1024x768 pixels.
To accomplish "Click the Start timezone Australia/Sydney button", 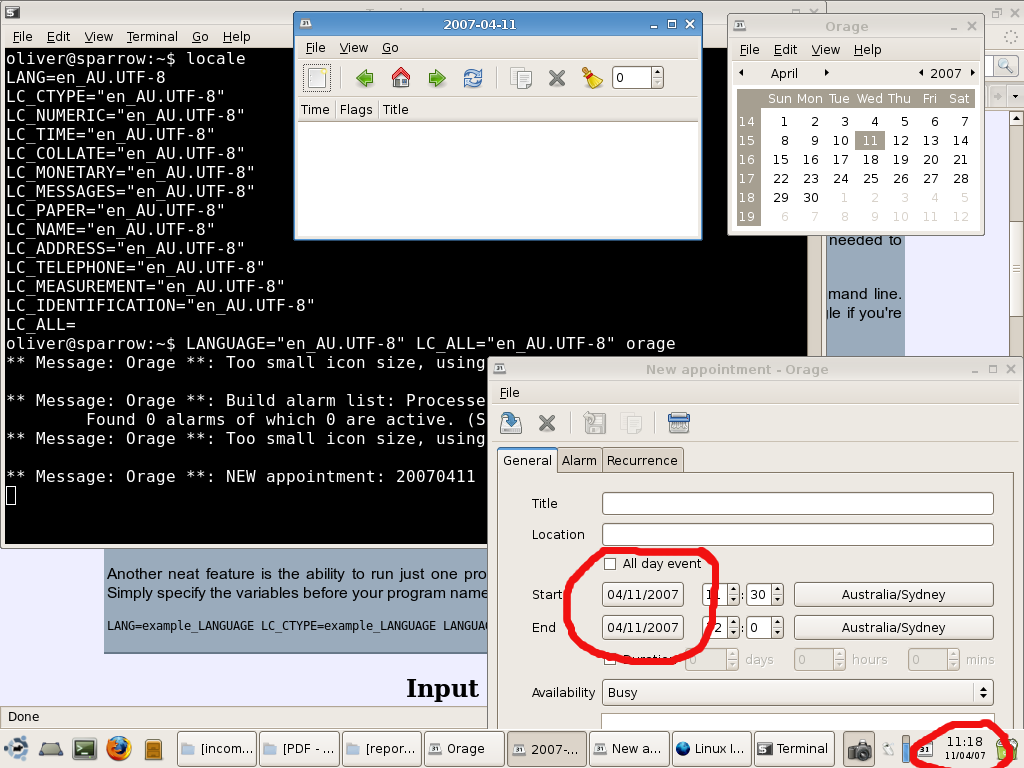I will pyautogui.click(x=893, y=595).
